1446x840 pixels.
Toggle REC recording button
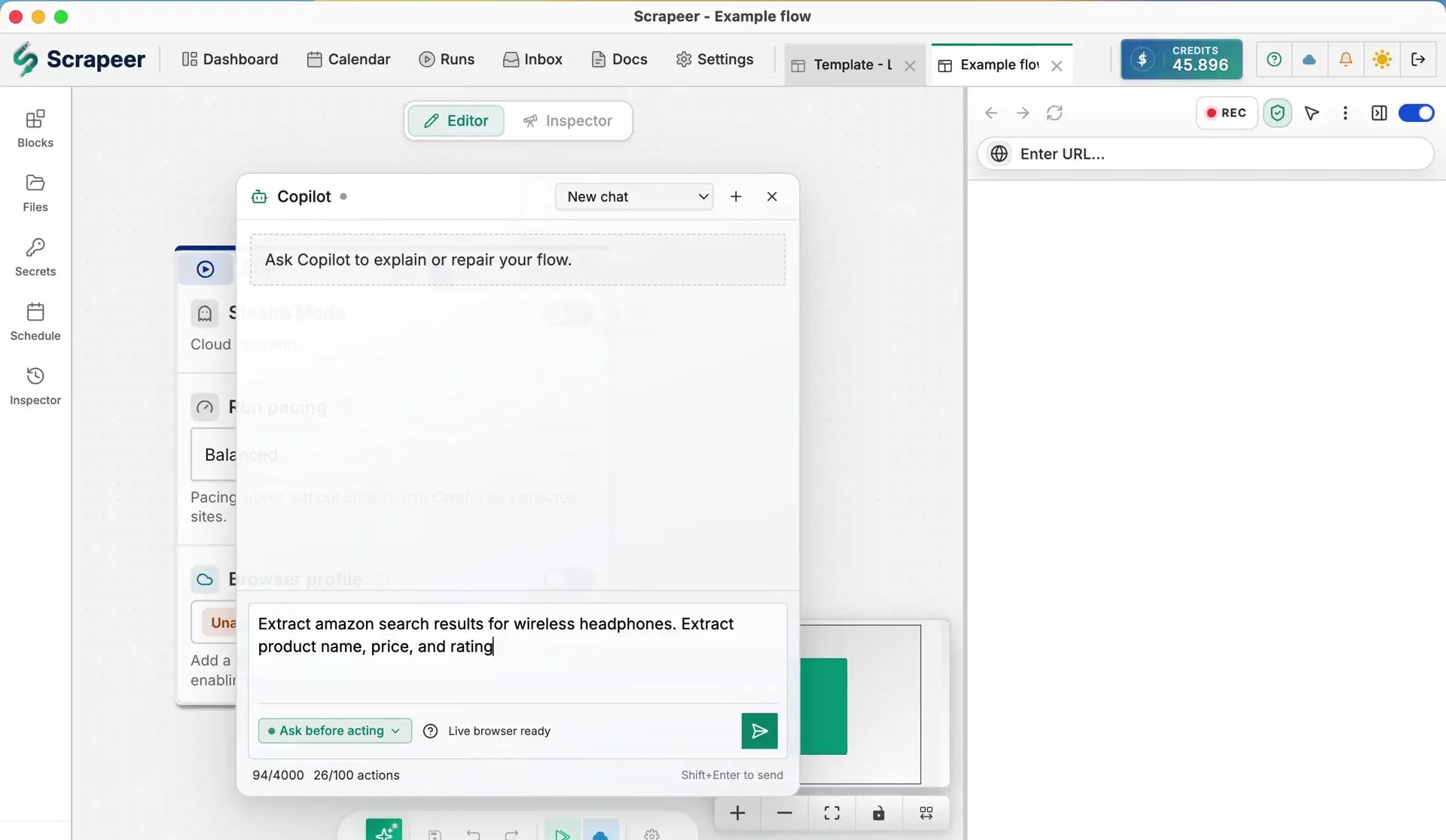[x=1226, y=113]
